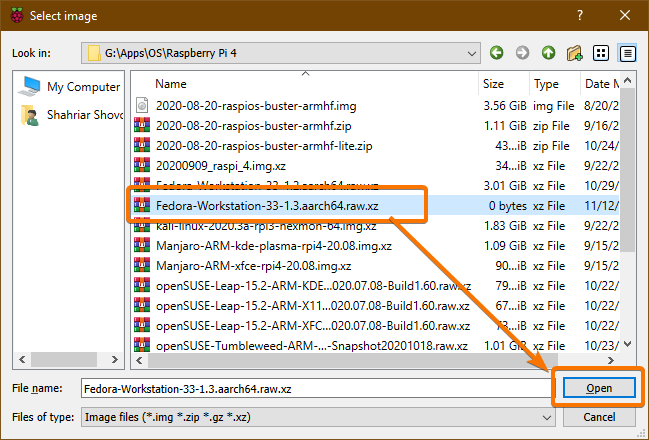Click disc image icon of raspios-buster-armhf.img
The width and height of the screenshot is (649, 440).
(142, 106)
